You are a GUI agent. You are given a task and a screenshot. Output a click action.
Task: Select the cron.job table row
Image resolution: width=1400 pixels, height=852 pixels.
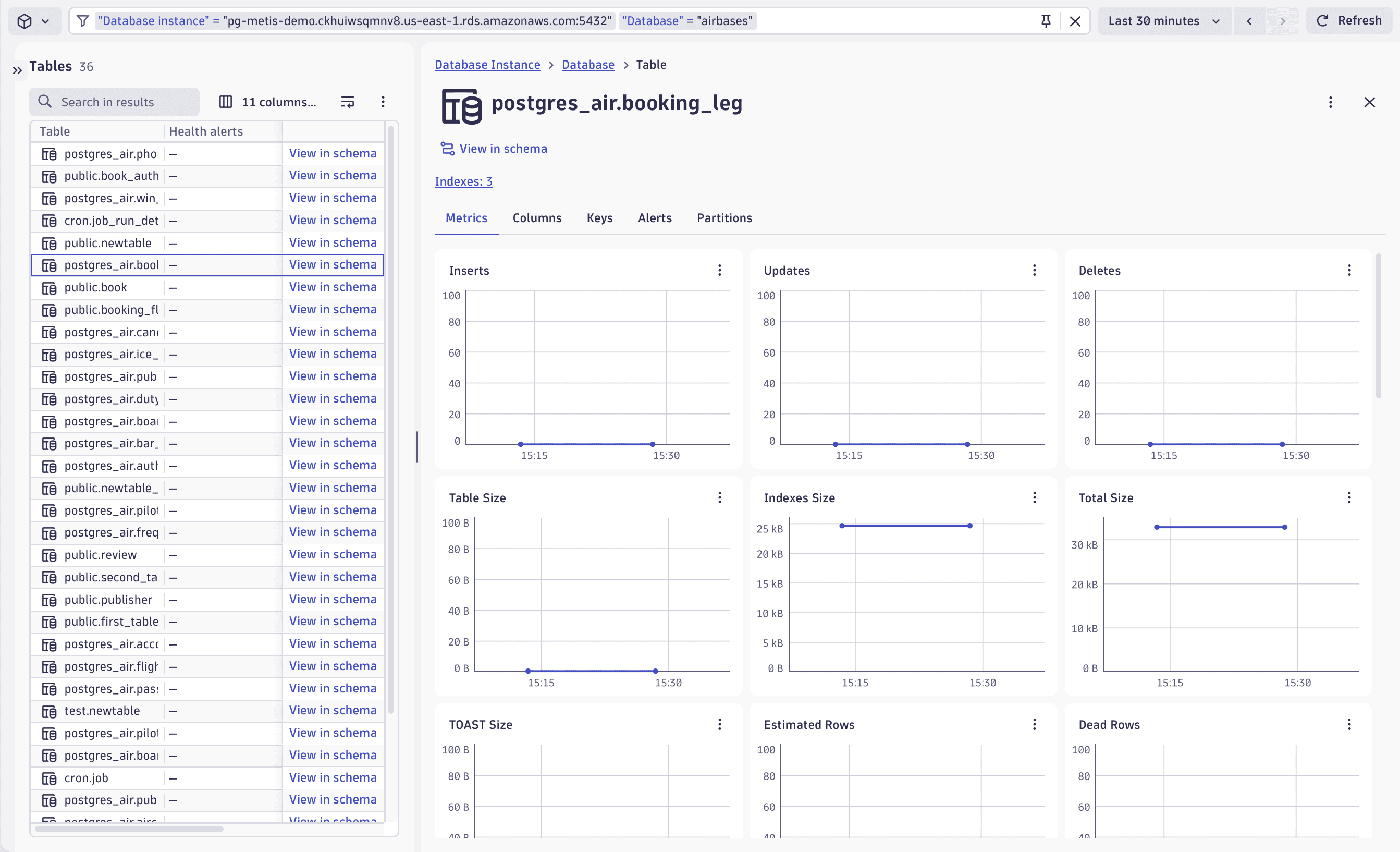coord(207,778)
